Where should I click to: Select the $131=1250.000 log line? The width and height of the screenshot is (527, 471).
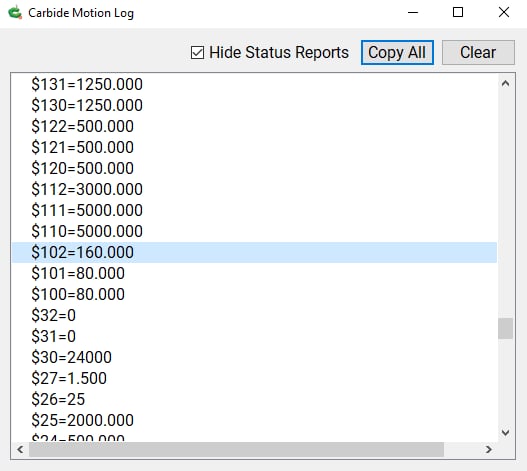pyautogui.click(x=254, y=84)
